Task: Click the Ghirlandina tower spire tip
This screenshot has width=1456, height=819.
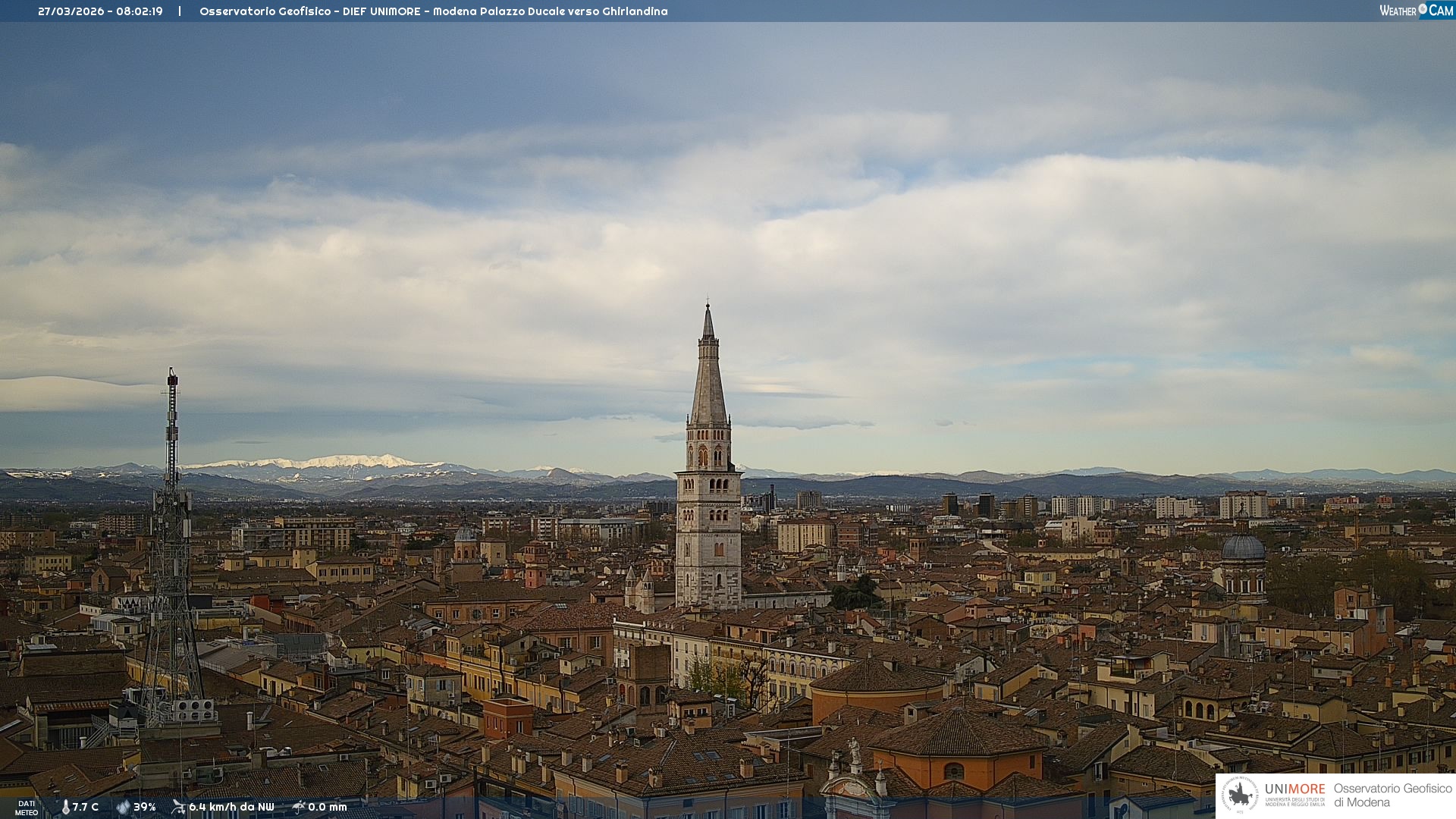Action: [x=708, y=305]
